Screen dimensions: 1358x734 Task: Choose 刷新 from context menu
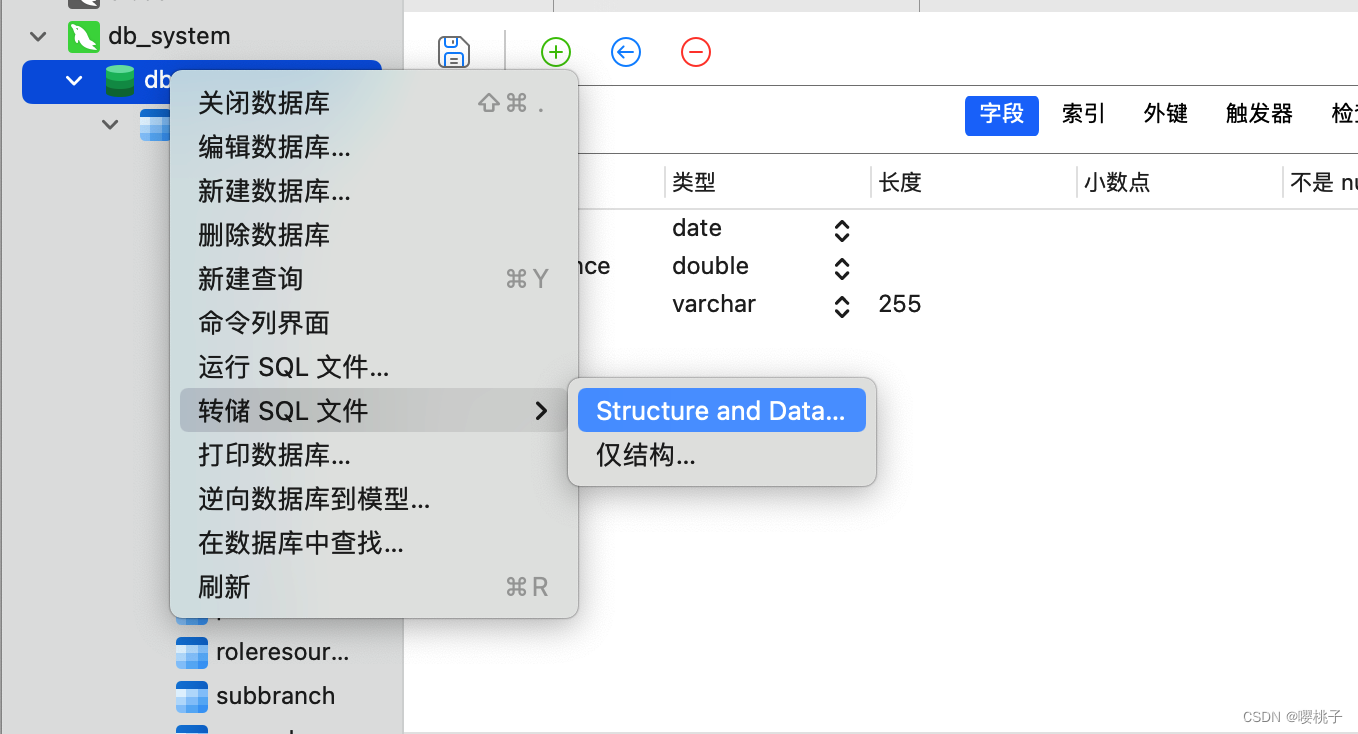[x=374, y=587]
